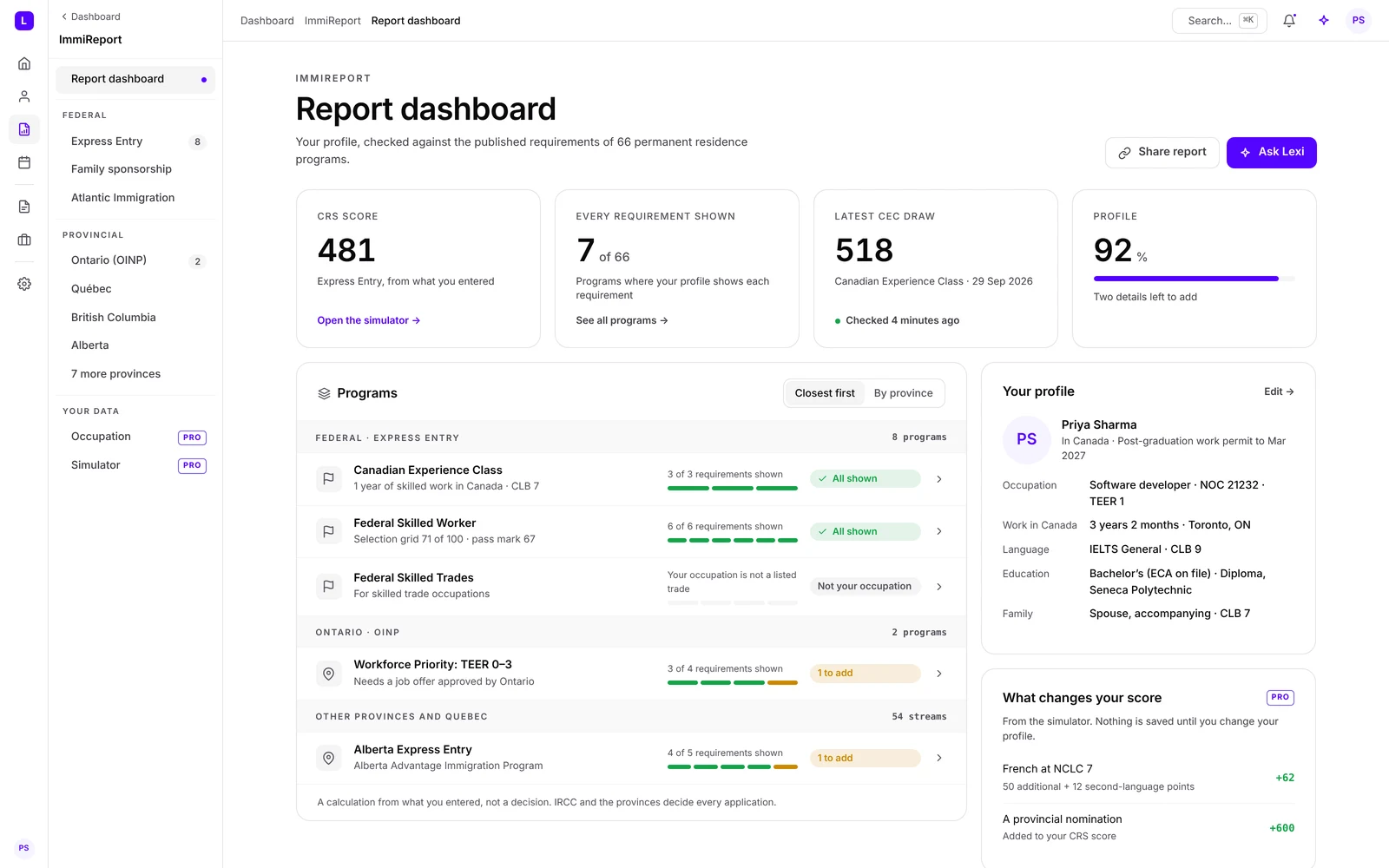This screenshot has width=1389, height=868.
Task: Select Family sponsorship in sidebar
Action: tap(135, 169)
